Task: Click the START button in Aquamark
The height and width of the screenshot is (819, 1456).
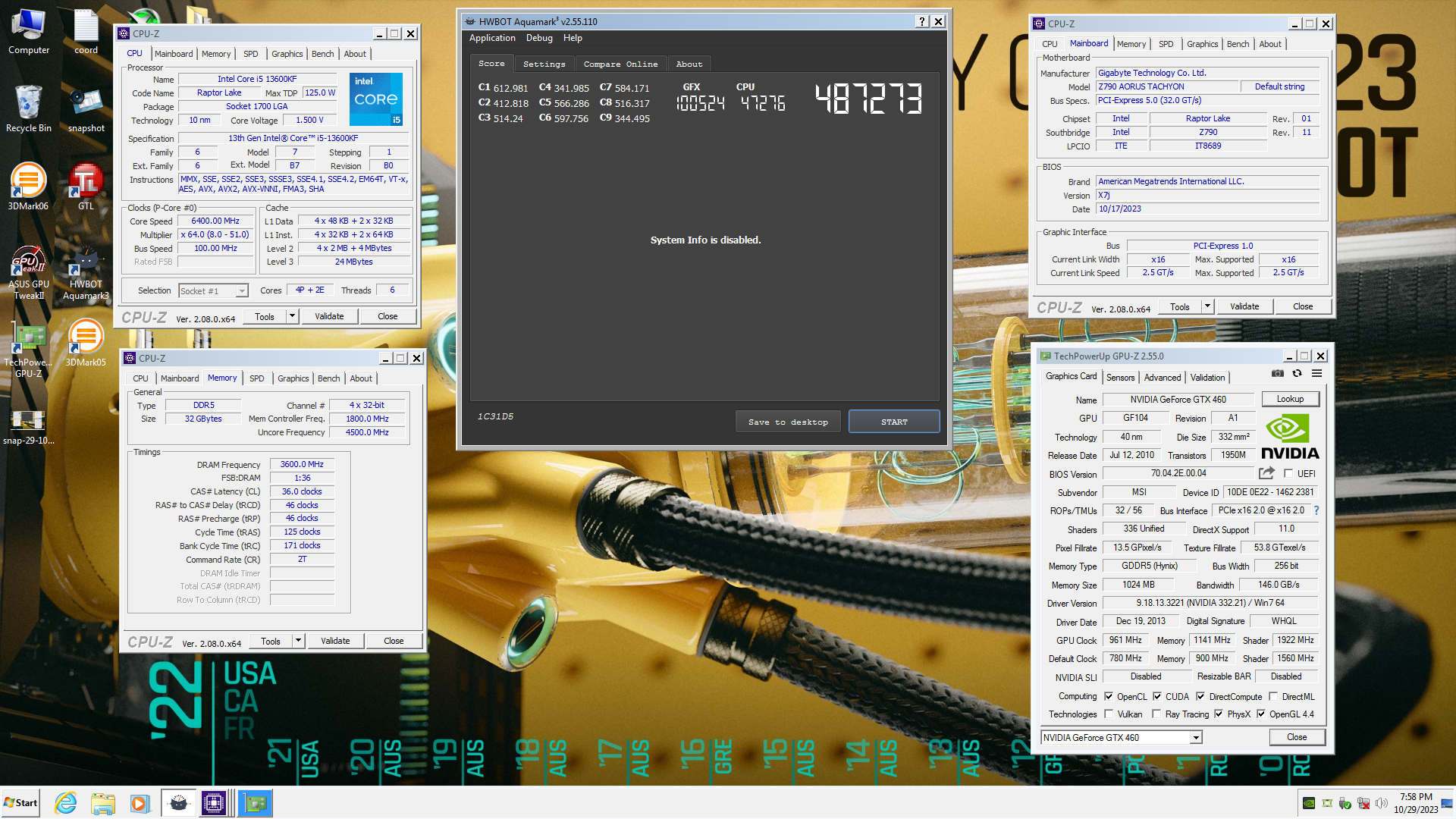Action: tap(894, 422)
